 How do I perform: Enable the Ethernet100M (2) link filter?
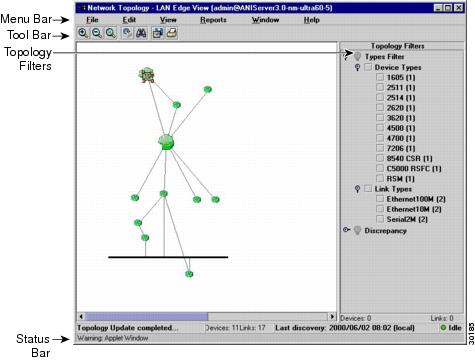[380, 199]
